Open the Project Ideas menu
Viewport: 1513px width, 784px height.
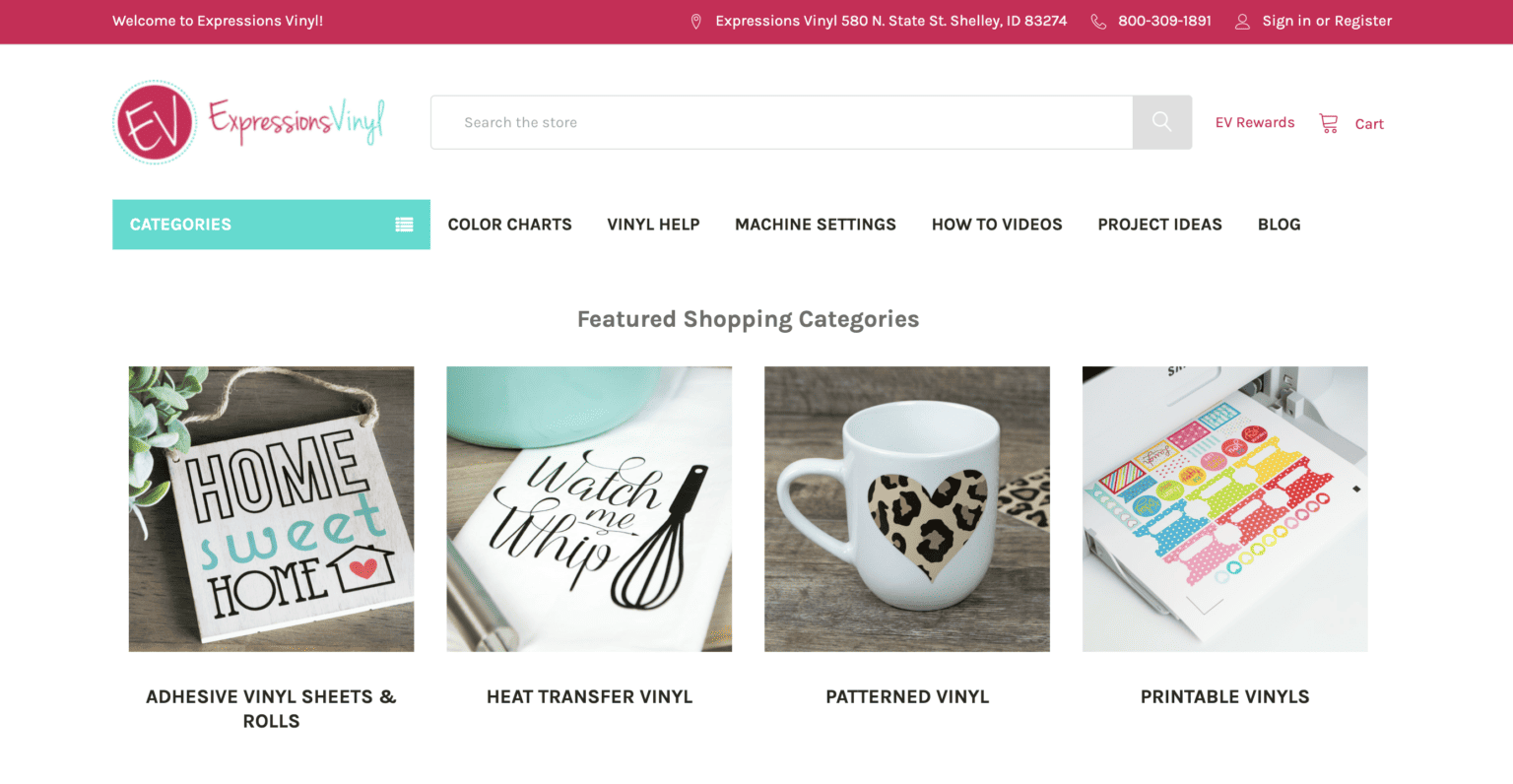[1159, 224]
